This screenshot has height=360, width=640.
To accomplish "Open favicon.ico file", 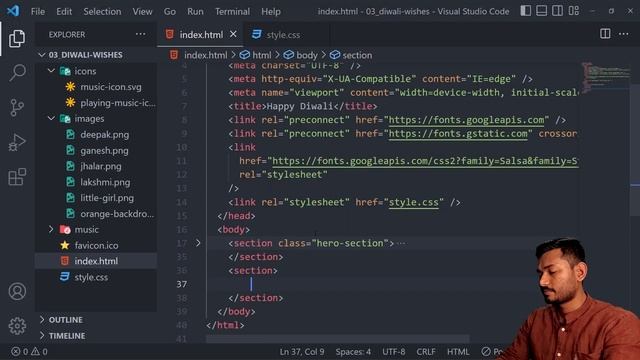I will pos(96,245).
